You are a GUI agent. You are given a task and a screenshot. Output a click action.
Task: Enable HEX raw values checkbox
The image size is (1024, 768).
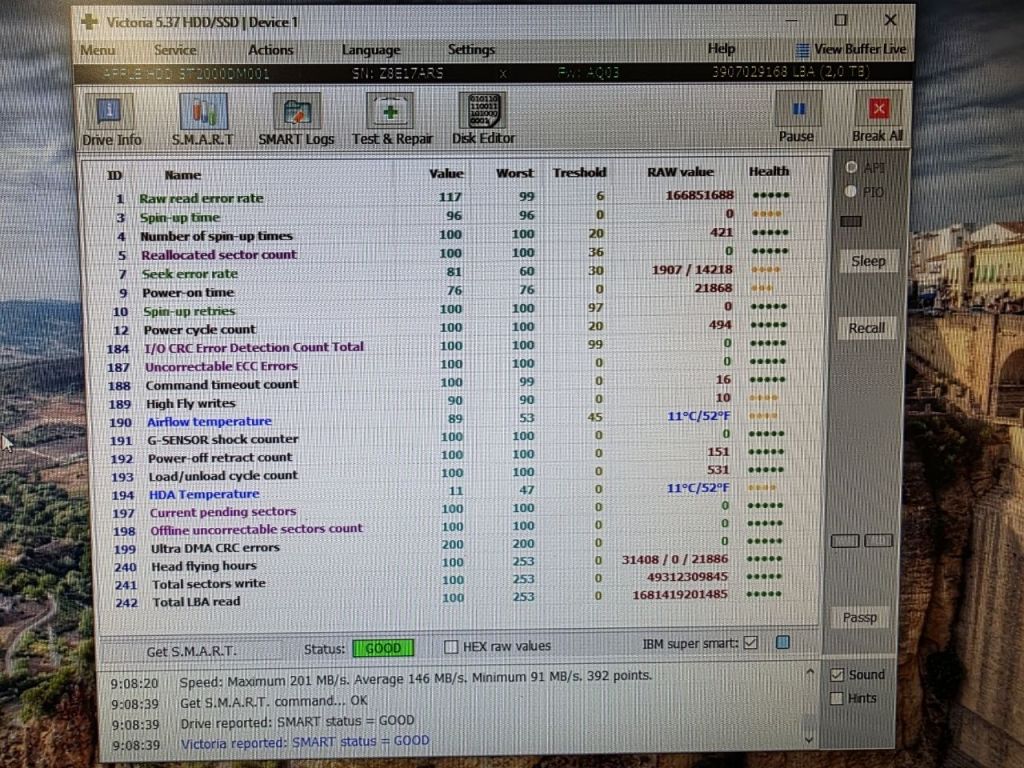pos(451,647)
